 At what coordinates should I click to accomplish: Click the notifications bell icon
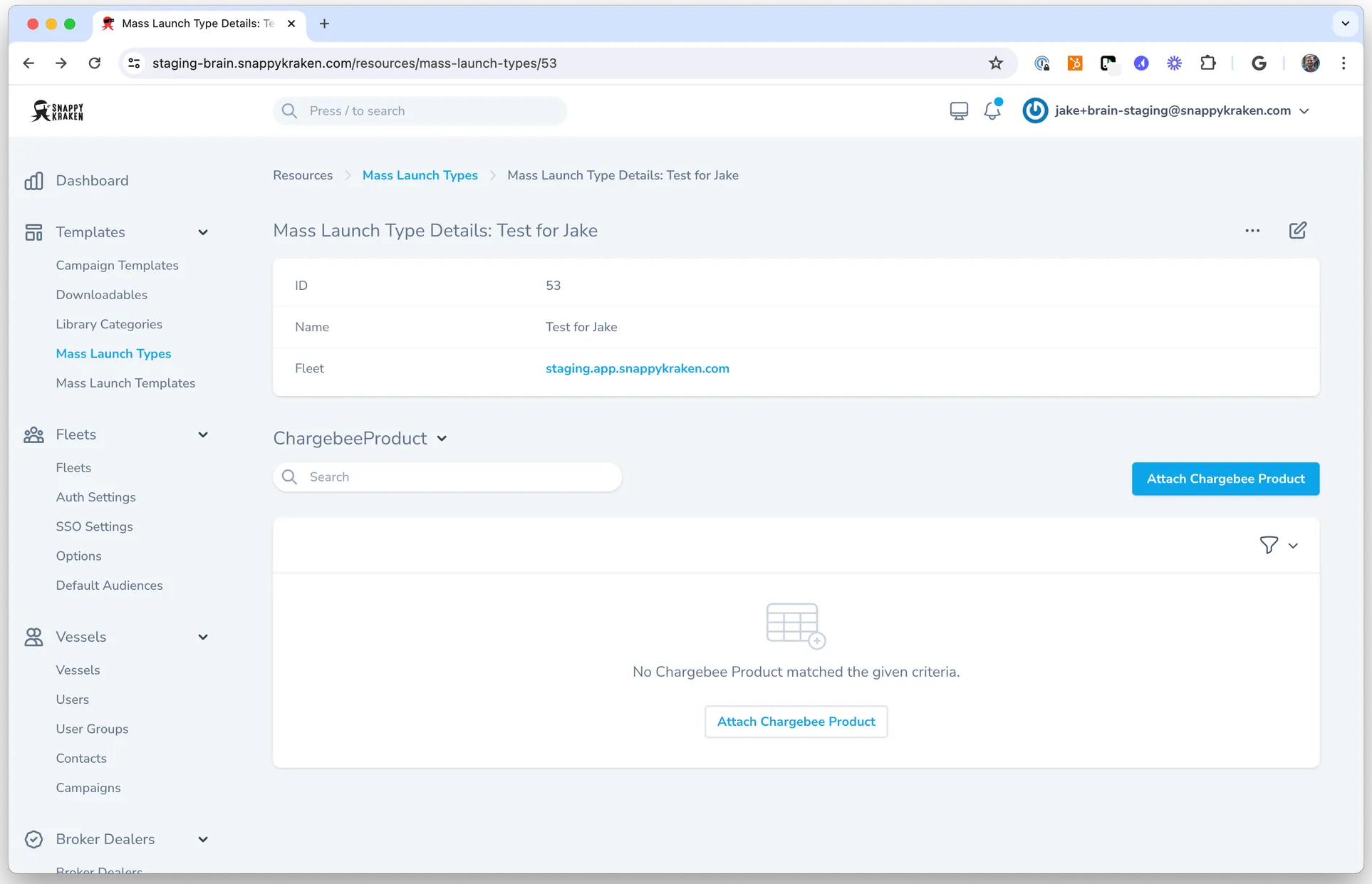pos(992,111)
